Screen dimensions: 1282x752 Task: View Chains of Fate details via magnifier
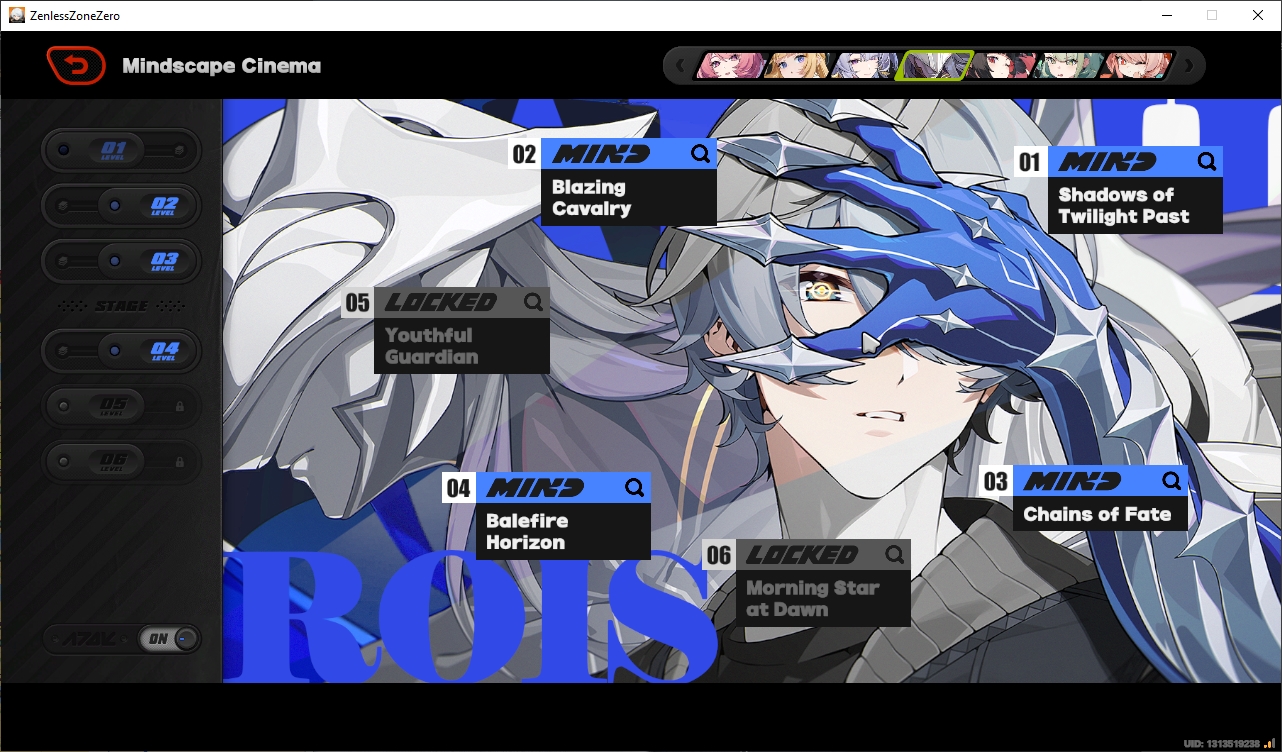(x=1172, y=481)
